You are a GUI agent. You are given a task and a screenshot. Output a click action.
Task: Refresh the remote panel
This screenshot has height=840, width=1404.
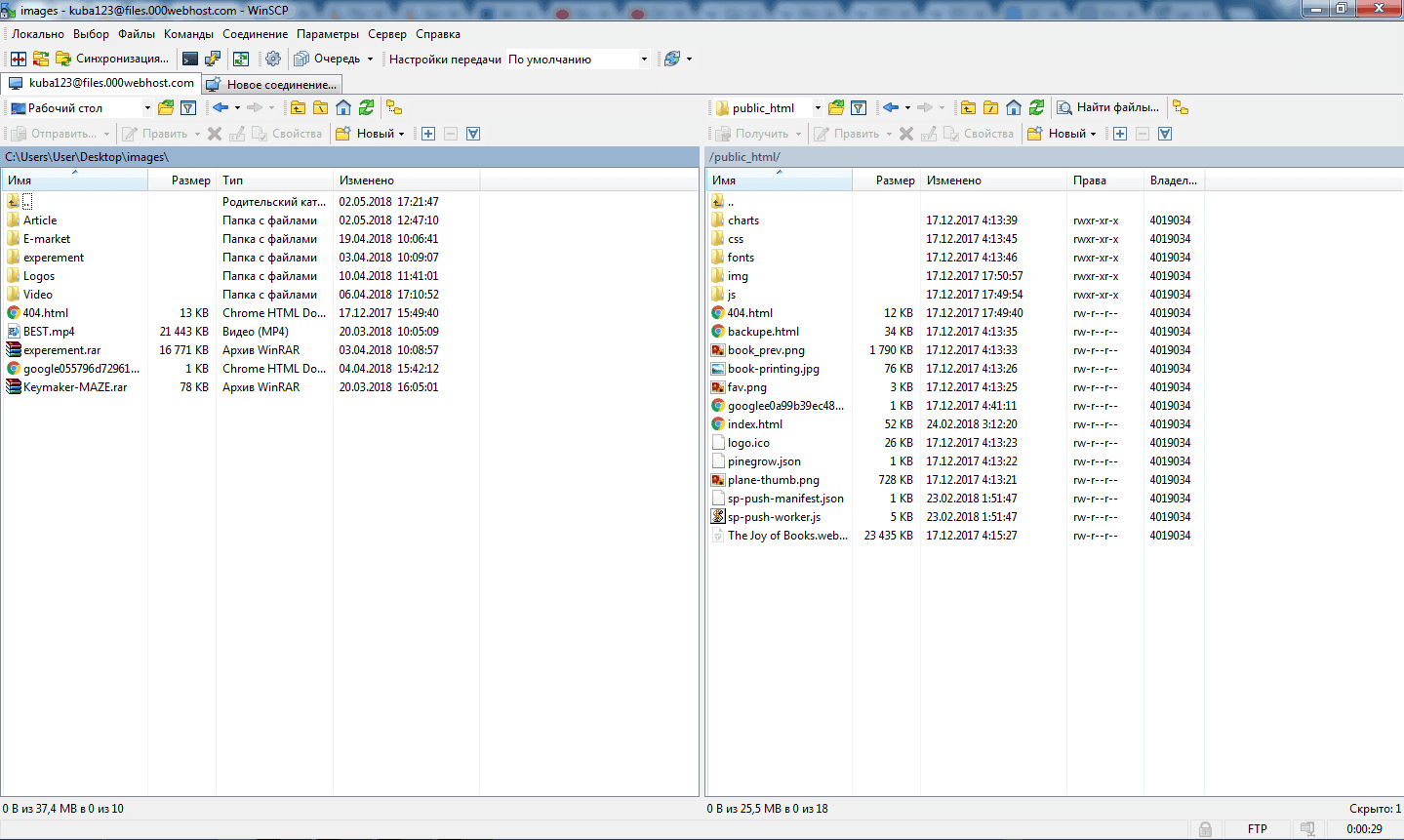coord(1036,107)
